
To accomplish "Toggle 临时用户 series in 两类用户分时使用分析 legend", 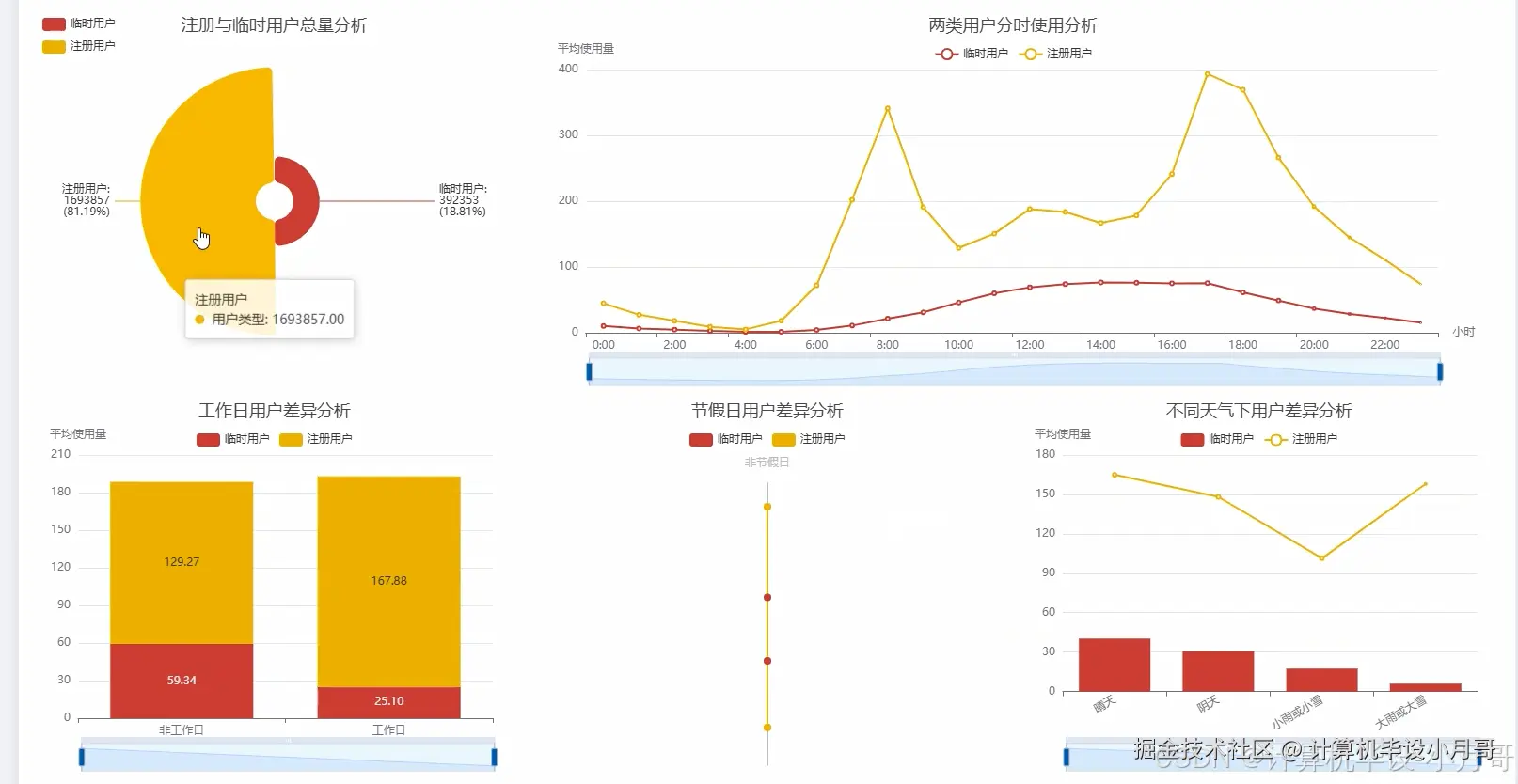I will (x=972, y=54).
